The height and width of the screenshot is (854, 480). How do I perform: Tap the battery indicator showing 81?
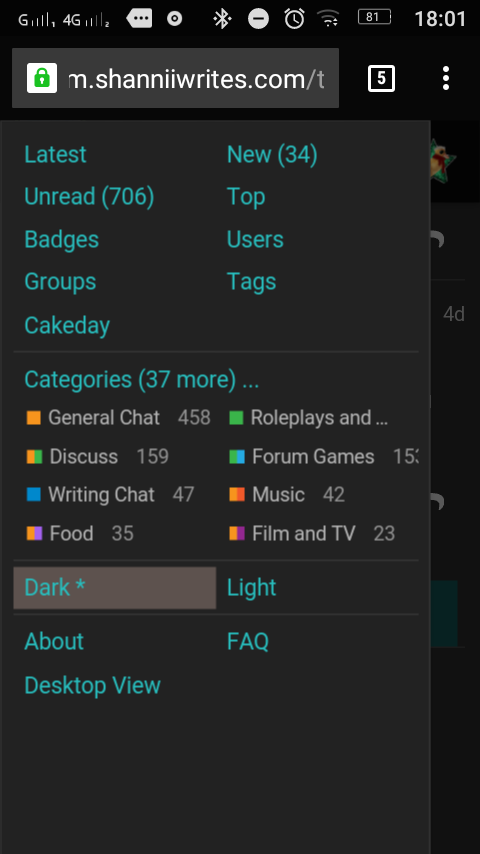point(374,17)
